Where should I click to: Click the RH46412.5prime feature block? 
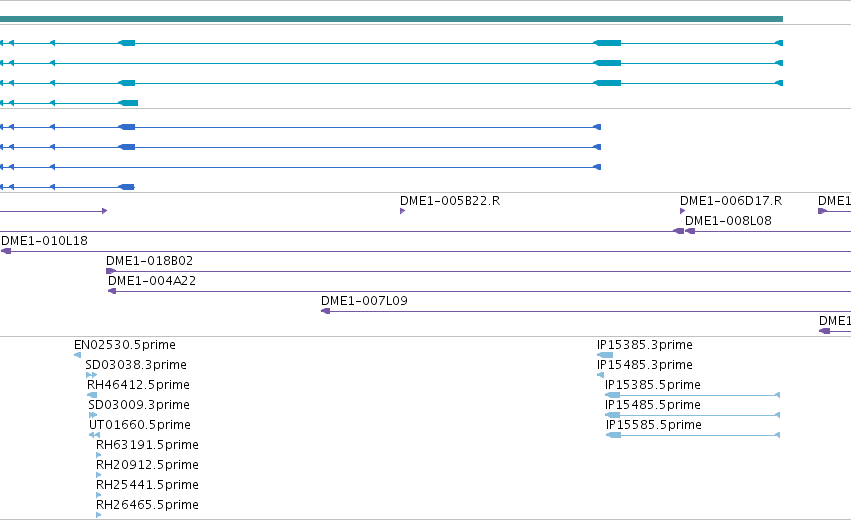click(x=92, y=395)
